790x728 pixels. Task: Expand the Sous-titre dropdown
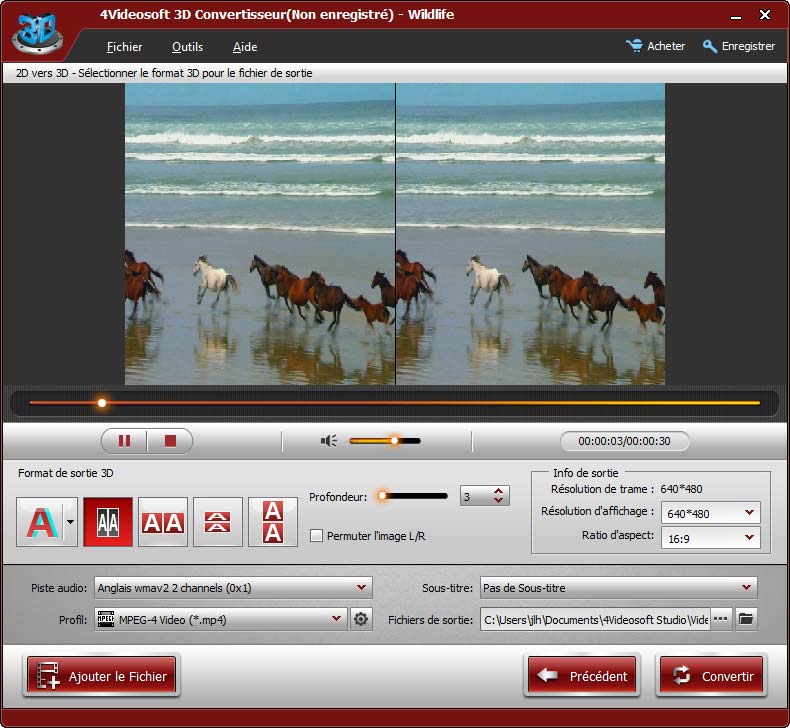tap(618, 588)
